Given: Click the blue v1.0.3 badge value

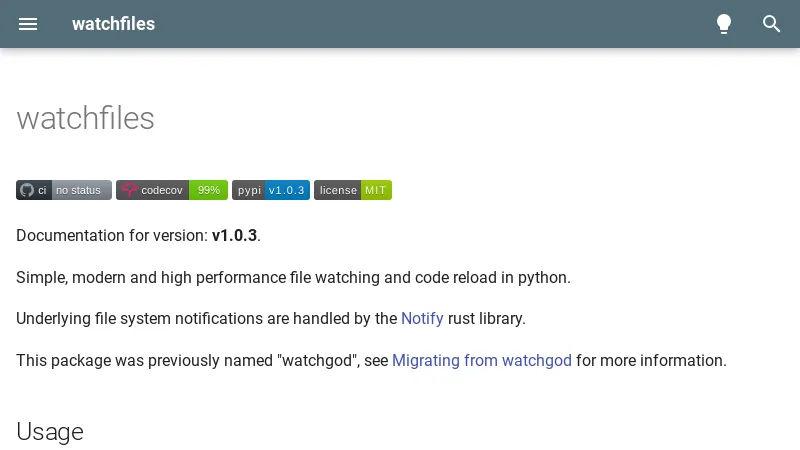Looking at the screenshot, I should coord(286,190).
